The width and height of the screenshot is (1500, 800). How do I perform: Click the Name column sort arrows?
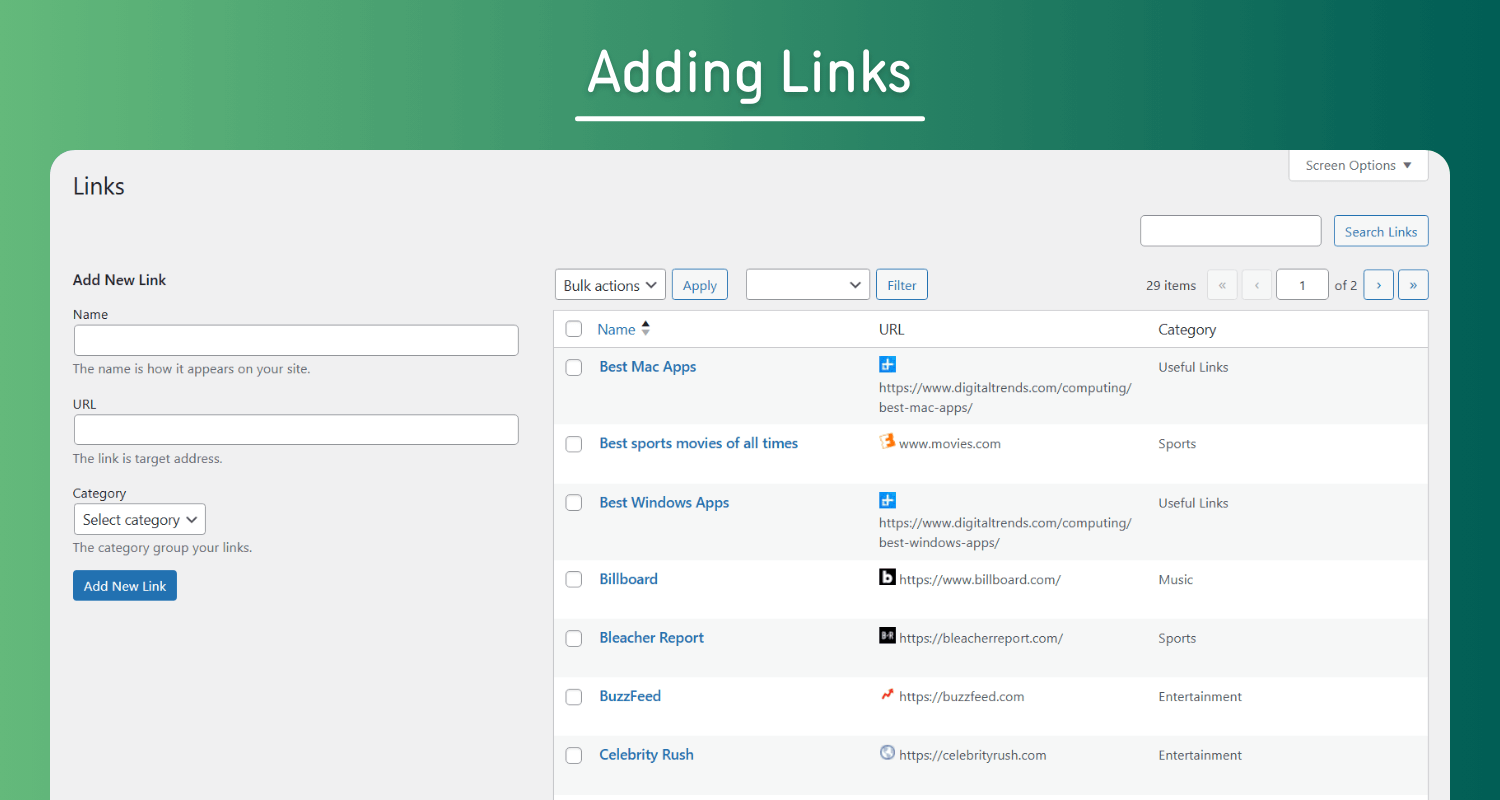(645, 328)
